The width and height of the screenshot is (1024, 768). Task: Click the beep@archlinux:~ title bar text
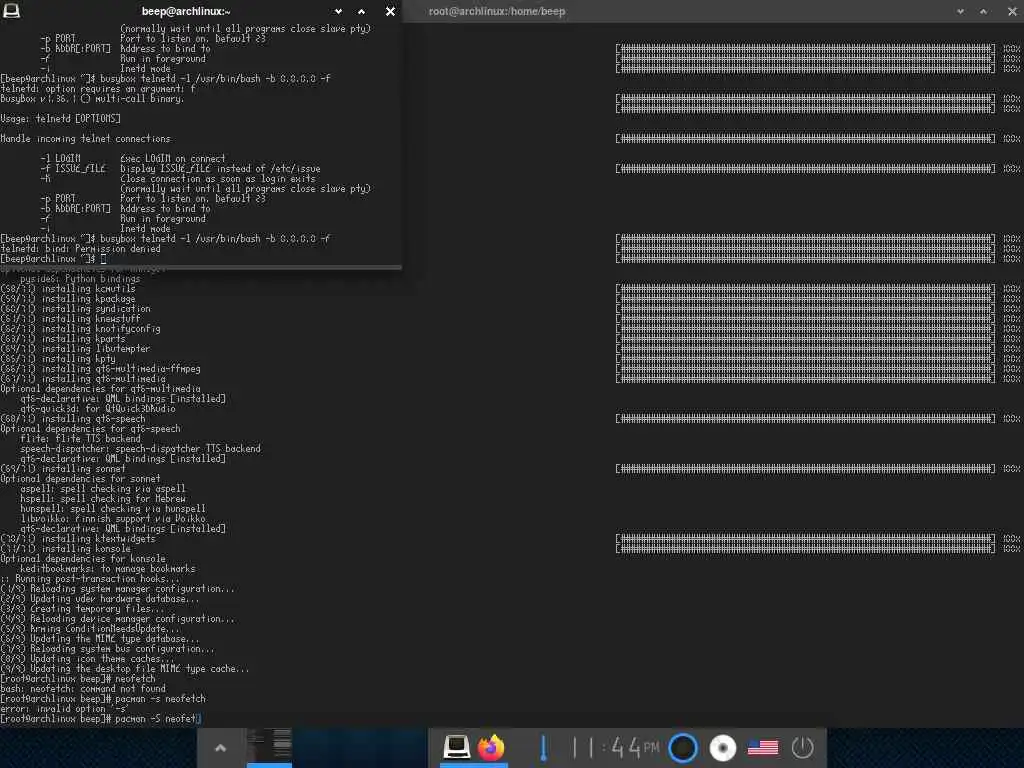coord(186,11)
